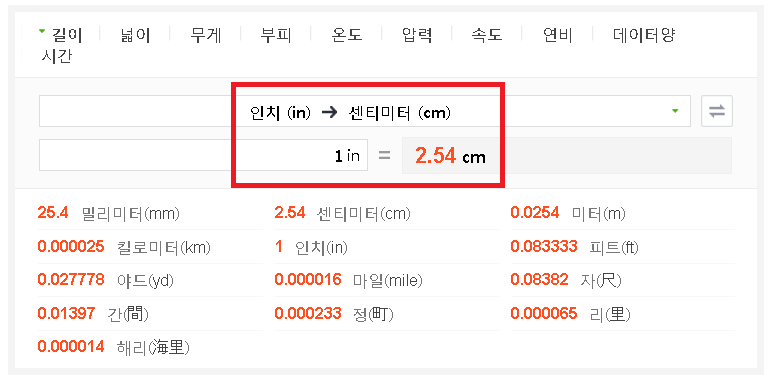Image resolution: width=768 pixels, height=379 pixels.
Task: Go to the 속도 tab
Action: 487,35
